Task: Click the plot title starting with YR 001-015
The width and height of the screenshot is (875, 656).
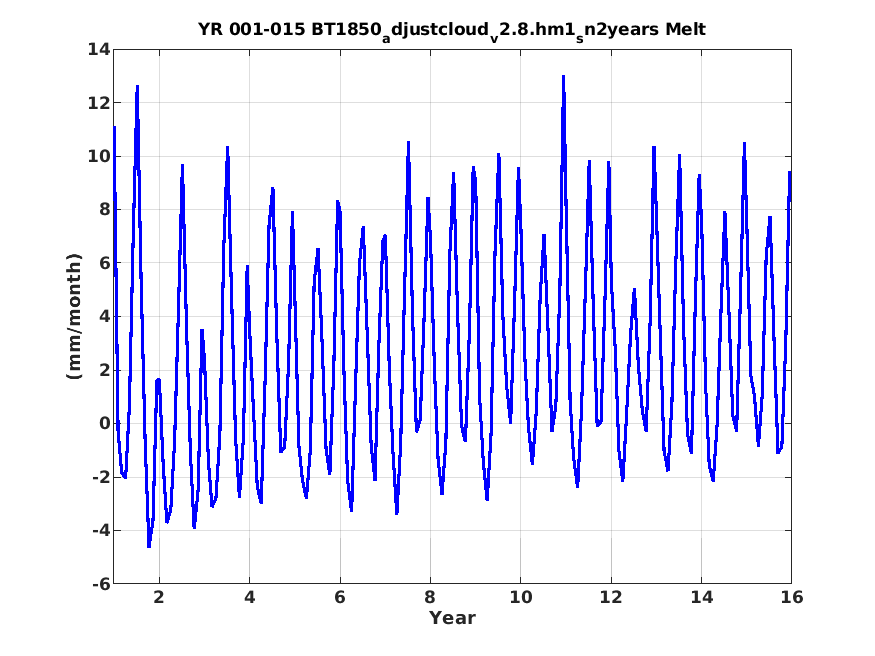Action: point(452,30)
